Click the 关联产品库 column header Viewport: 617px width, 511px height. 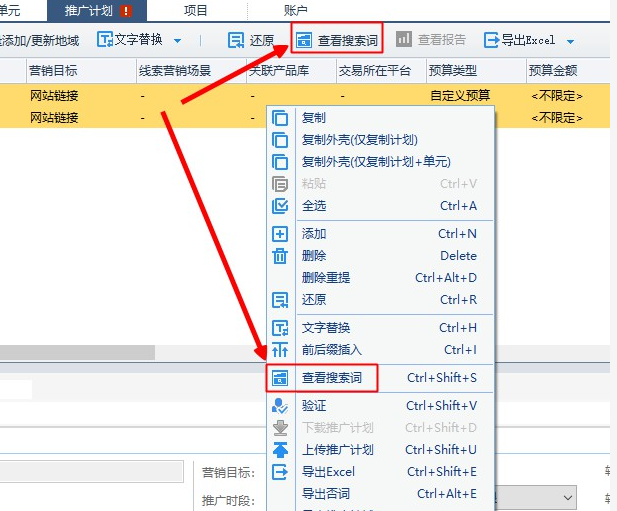(291, 71)
